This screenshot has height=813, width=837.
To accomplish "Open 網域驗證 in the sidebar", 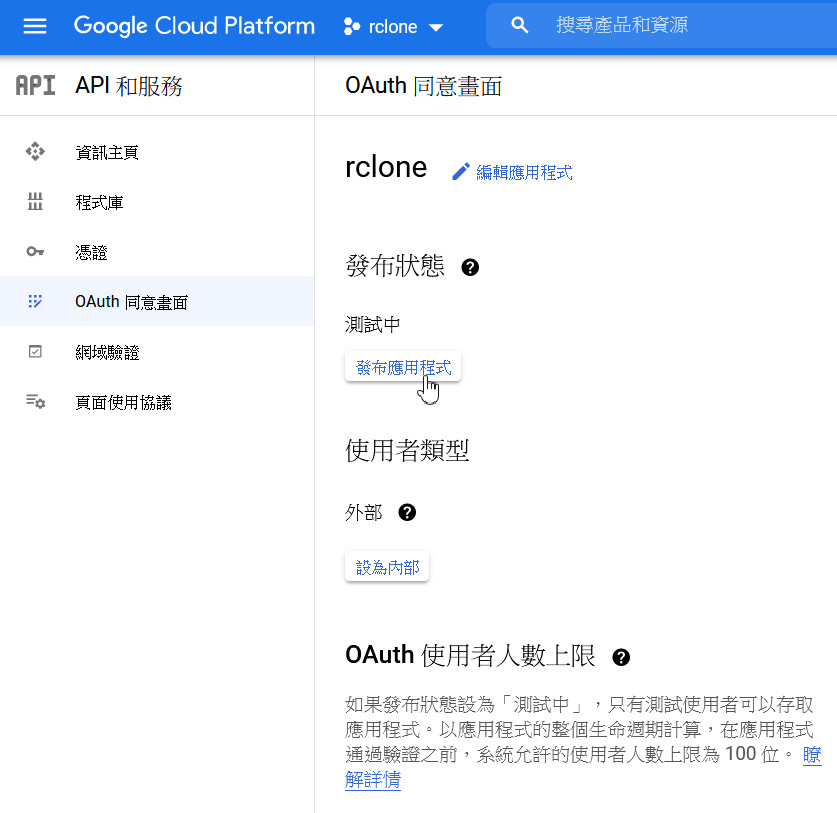I will click(x=157, y=352).
